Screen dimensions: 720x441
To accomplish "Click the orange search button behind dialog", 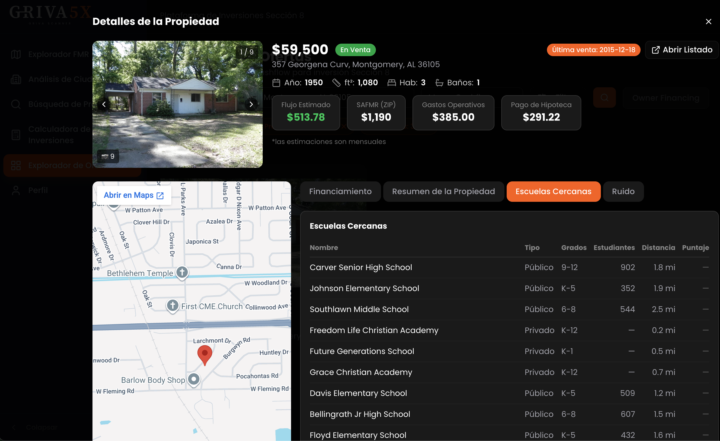I will point(604,97).
